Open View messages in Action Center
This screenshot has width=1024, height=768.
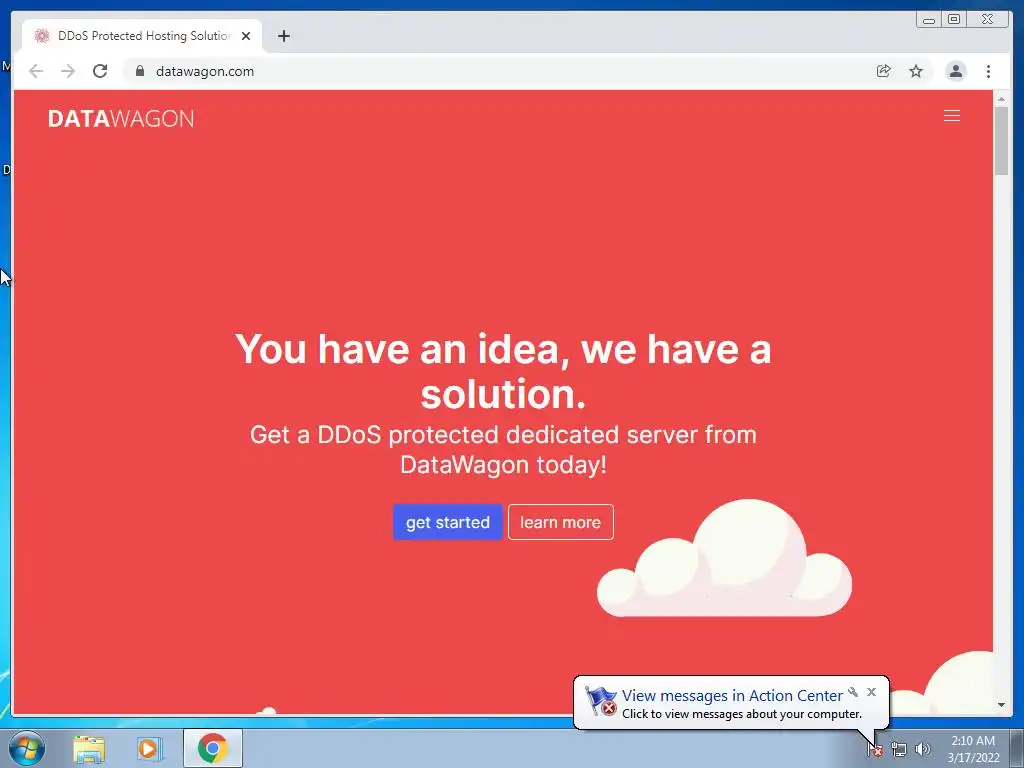[732, 696]
